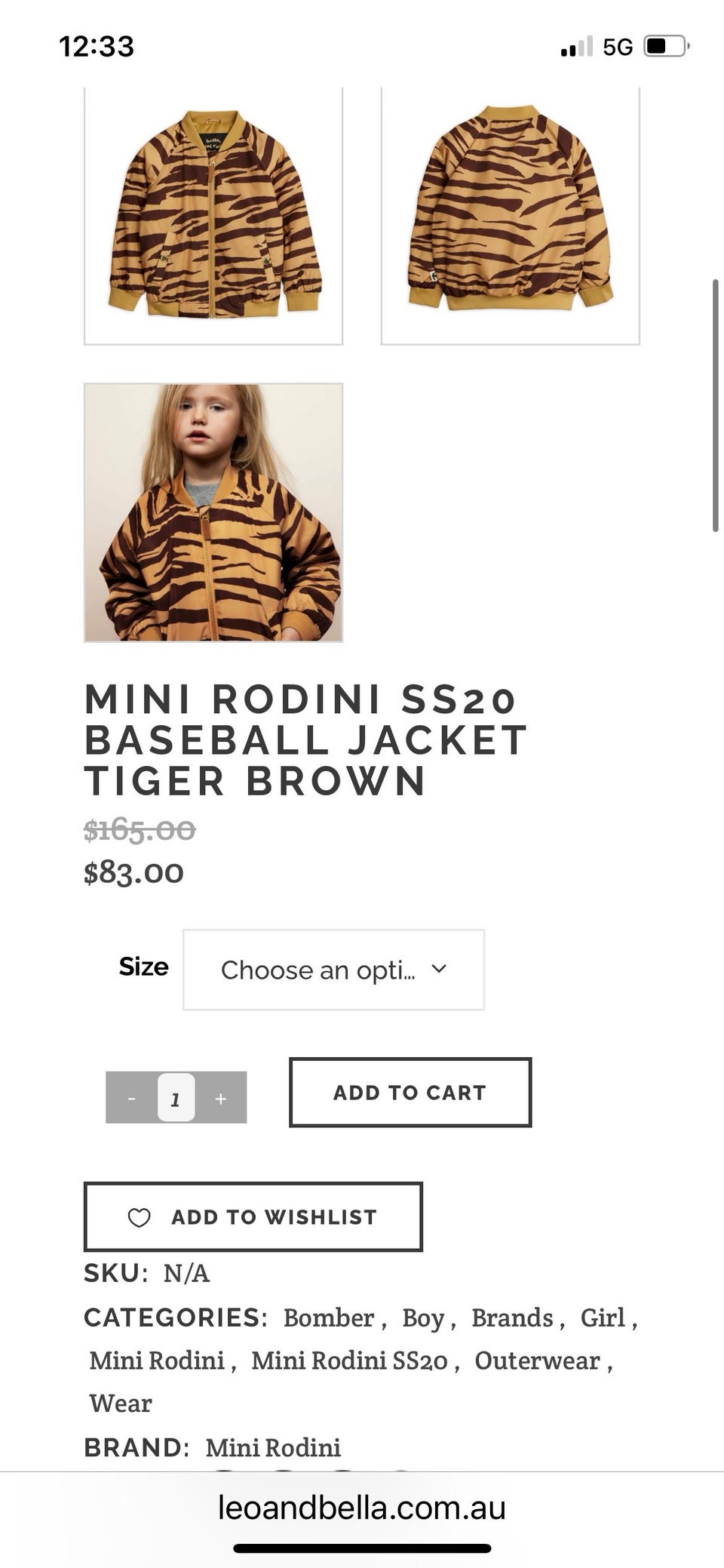Image resolution: width=724 pixels, height=1568 pixels.
Task: Click the quantity input field
Action: tap(176, 1099)
